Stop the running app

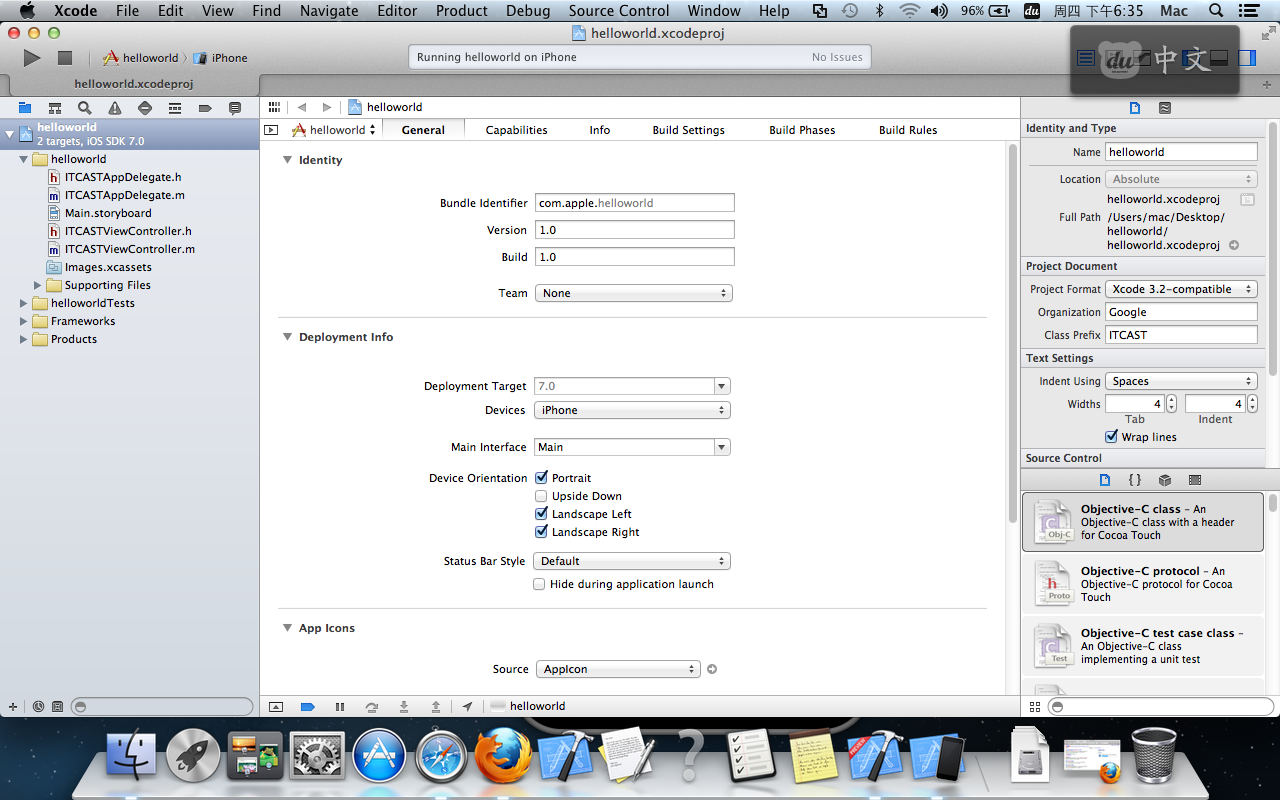[x=65, y=58]
